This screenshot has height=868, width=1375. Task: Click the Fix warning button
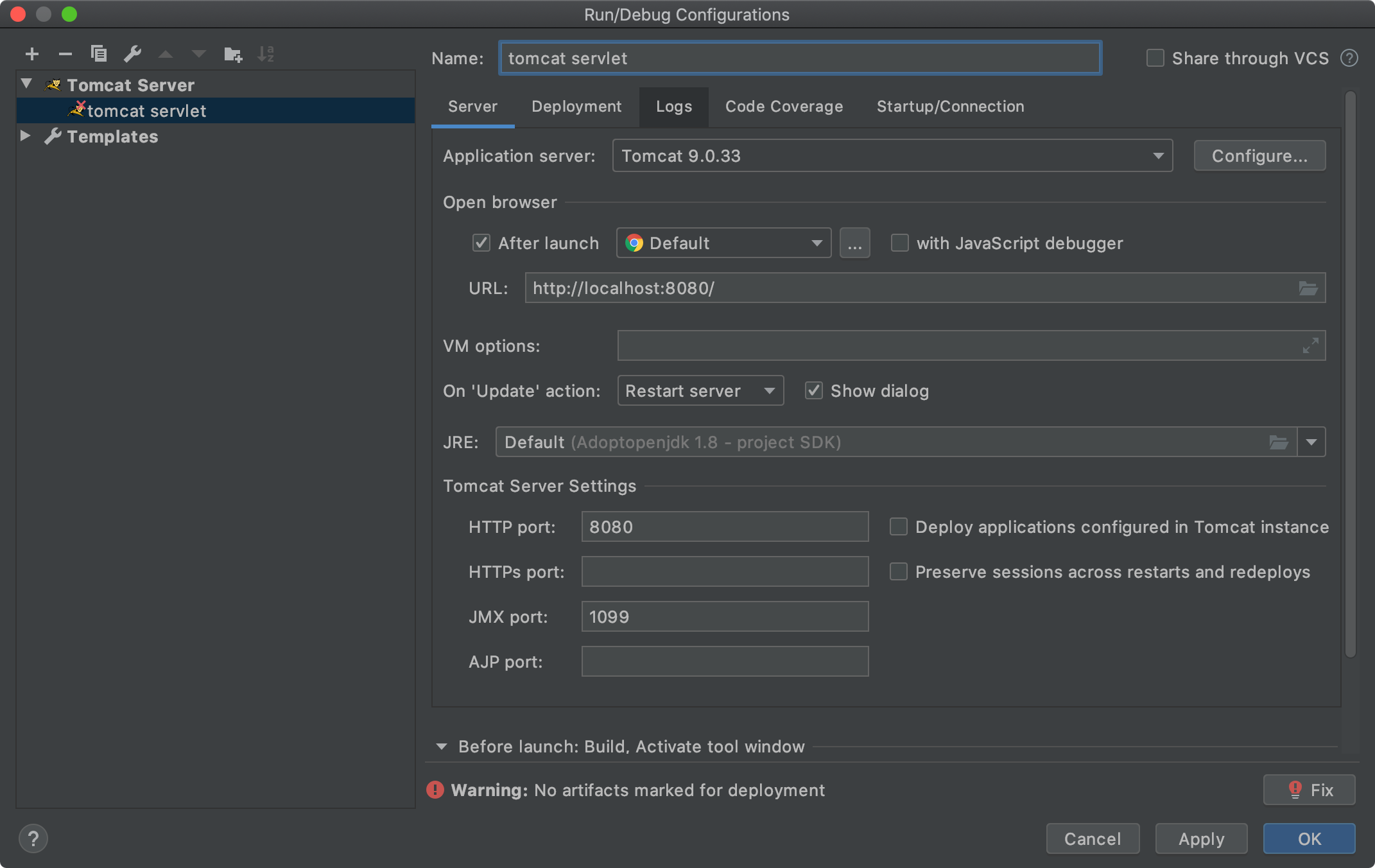click(x=1309, y=790)
